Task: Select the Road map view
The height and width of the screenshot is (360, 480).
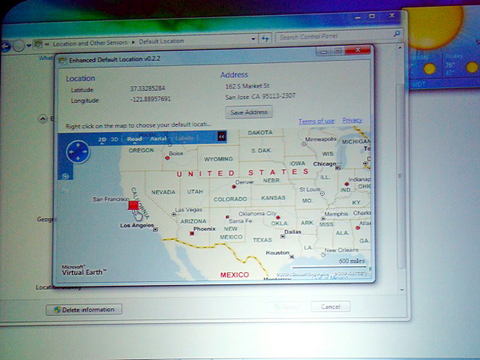Action: pyautogui.click(x=134, y=139)
